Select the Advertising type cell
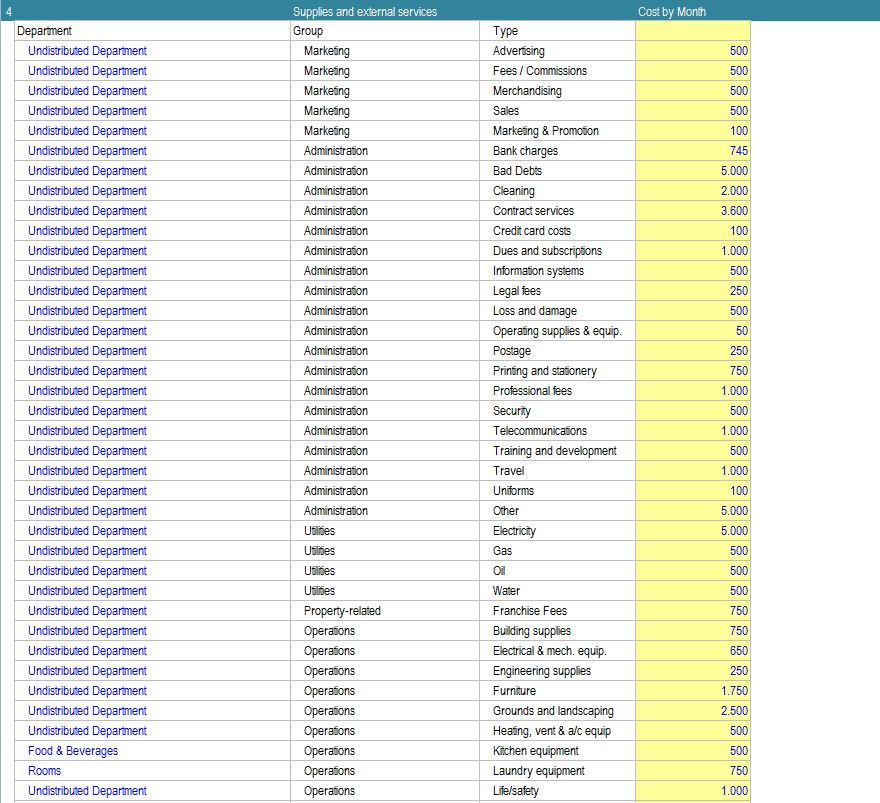This screenshot has width=880, height=803. [557, 51]
